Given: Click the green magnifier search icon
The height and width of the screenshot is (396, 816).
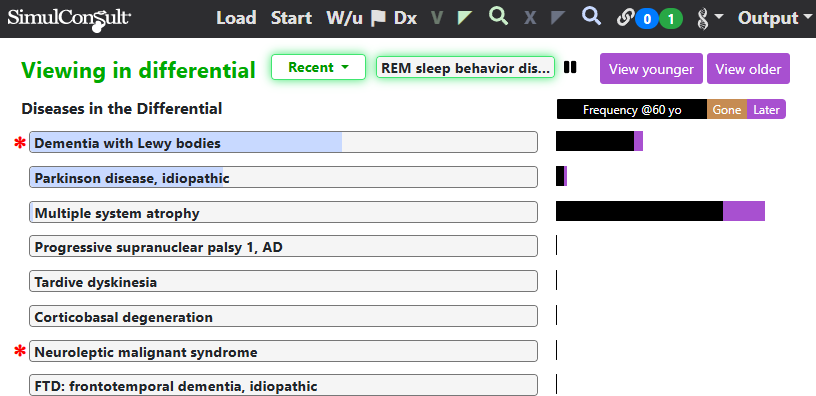Looking at the screenshot, I should 499,17.
